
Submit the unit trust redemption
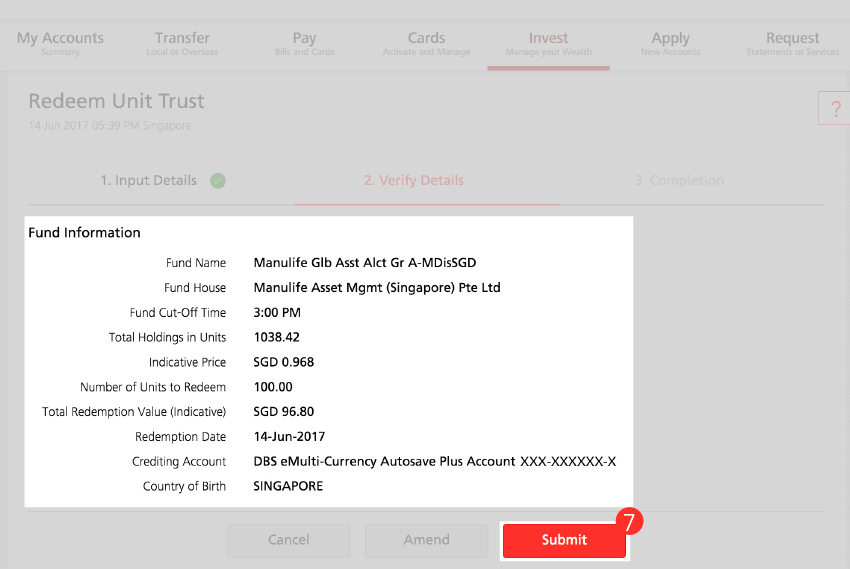[564, 540]
